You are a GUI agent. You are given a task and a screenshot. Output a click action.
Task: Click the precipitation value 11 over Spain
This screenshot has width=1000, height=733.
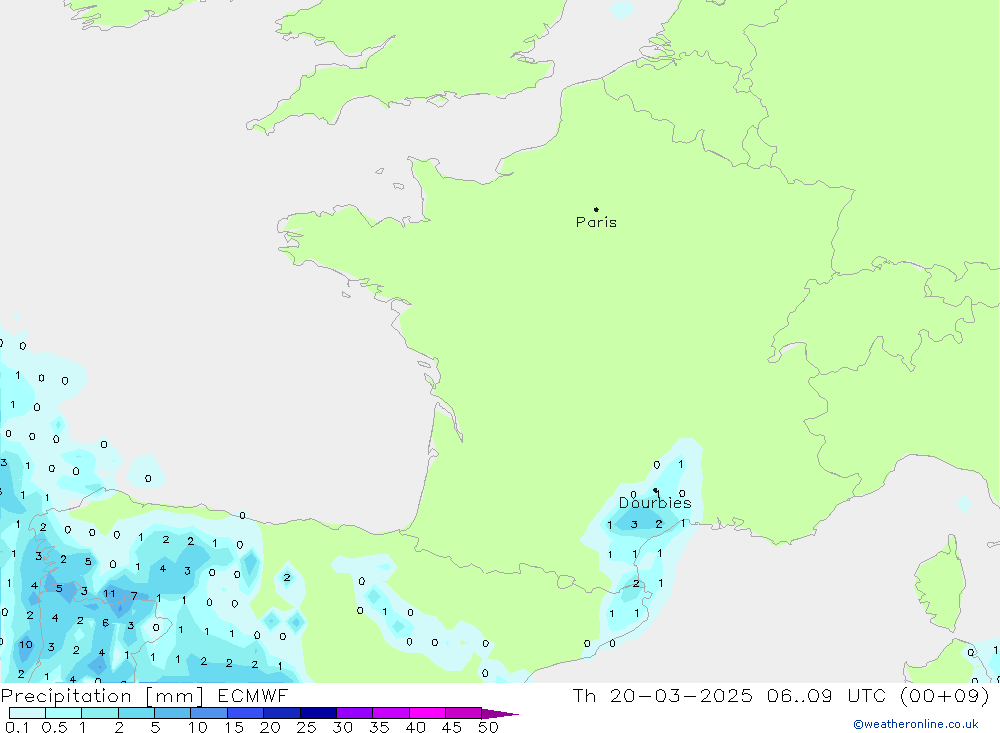109,593
